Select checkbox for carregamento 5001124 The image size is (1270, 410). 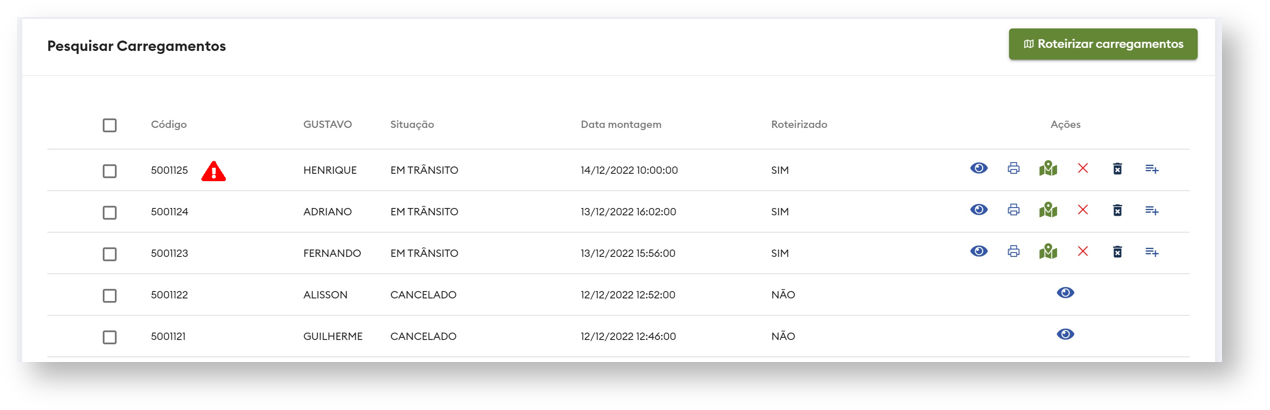coord(110,213)
